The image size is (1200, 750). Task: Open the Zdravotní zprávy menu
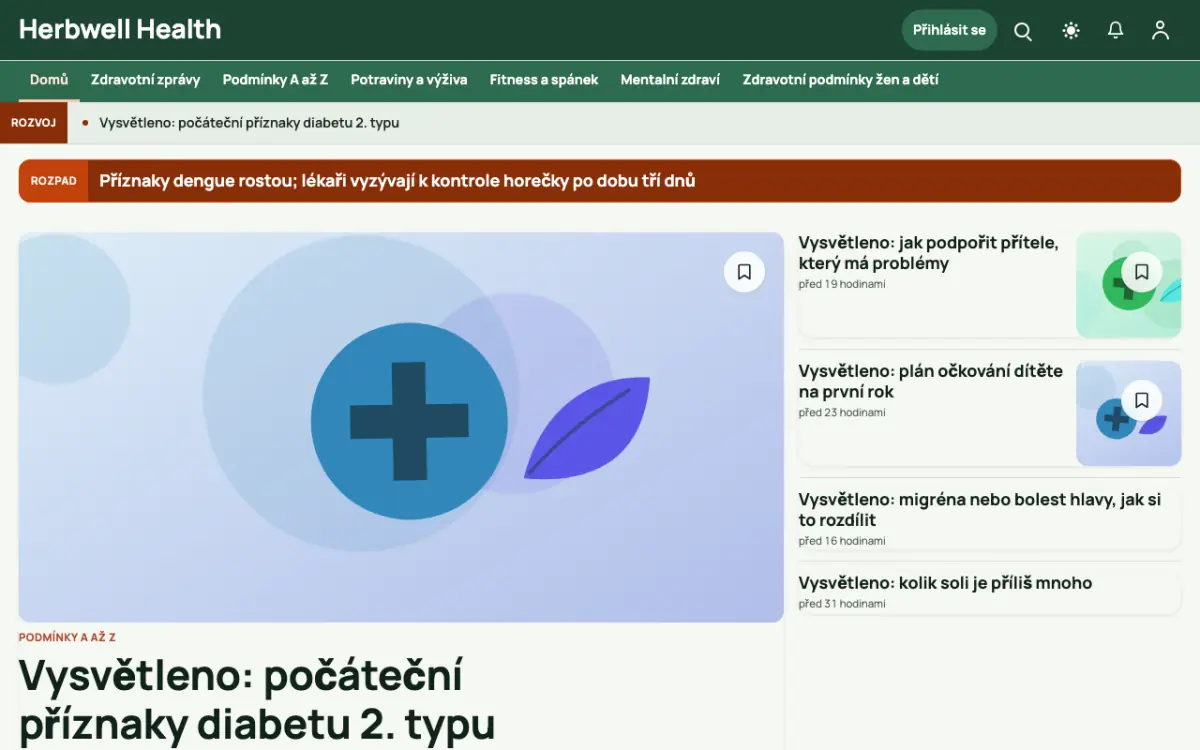(x=146, y=80)
